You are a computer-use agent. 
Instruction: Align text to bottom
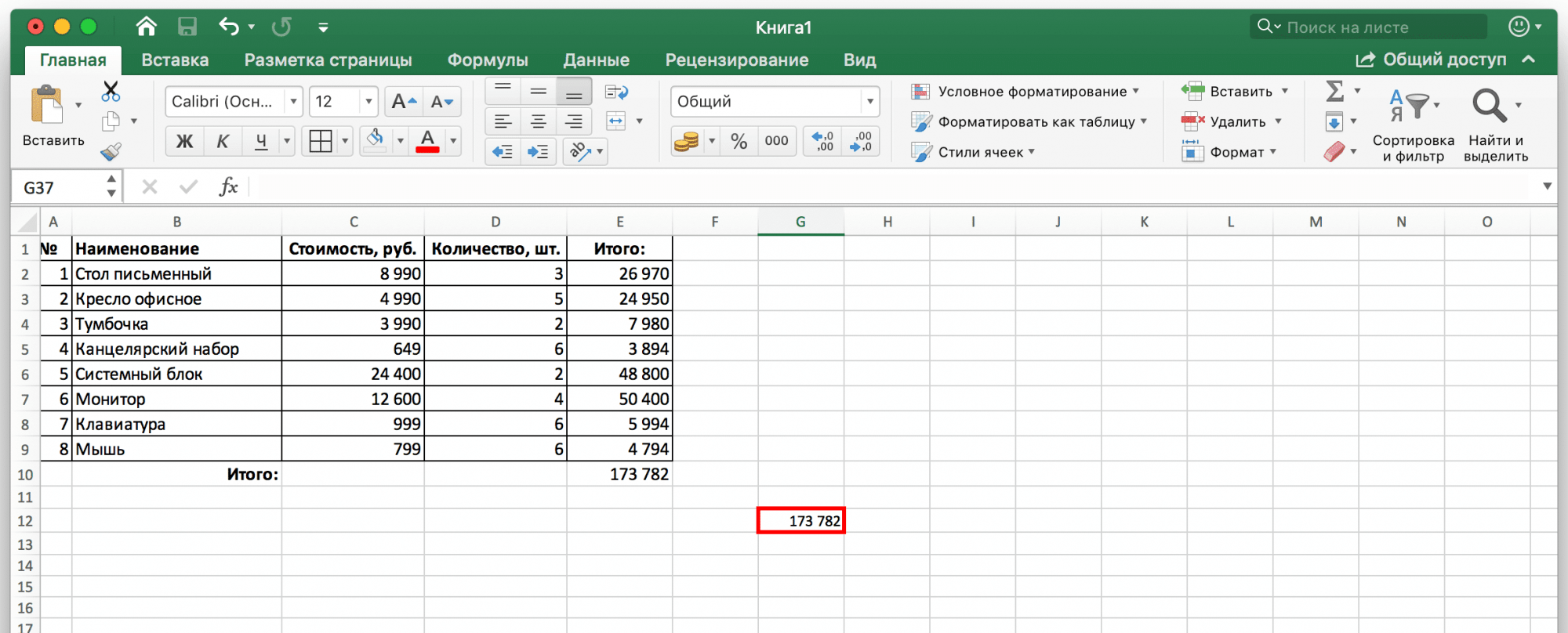click(x=574, y=92)
